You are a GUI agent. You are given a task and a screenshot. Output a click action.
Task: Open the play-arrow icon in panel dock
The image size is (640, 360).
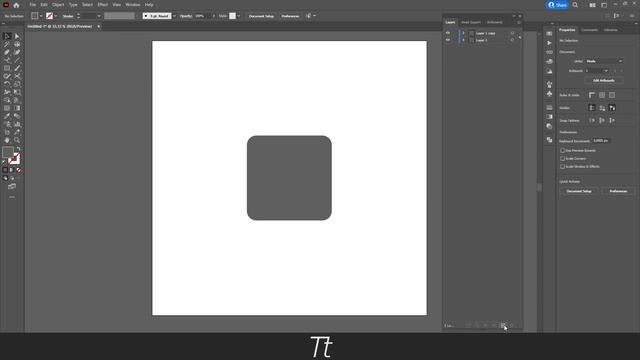click(x=549, y=43)
